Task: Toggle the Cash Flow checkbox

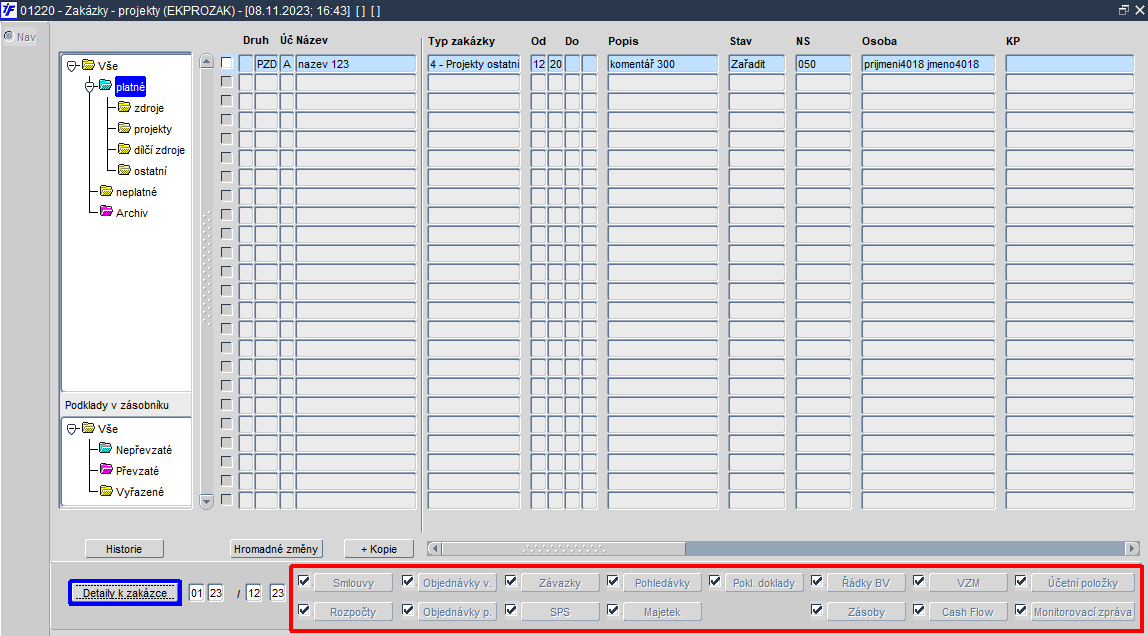Action: pyautogui.click(x=919, y=610)
